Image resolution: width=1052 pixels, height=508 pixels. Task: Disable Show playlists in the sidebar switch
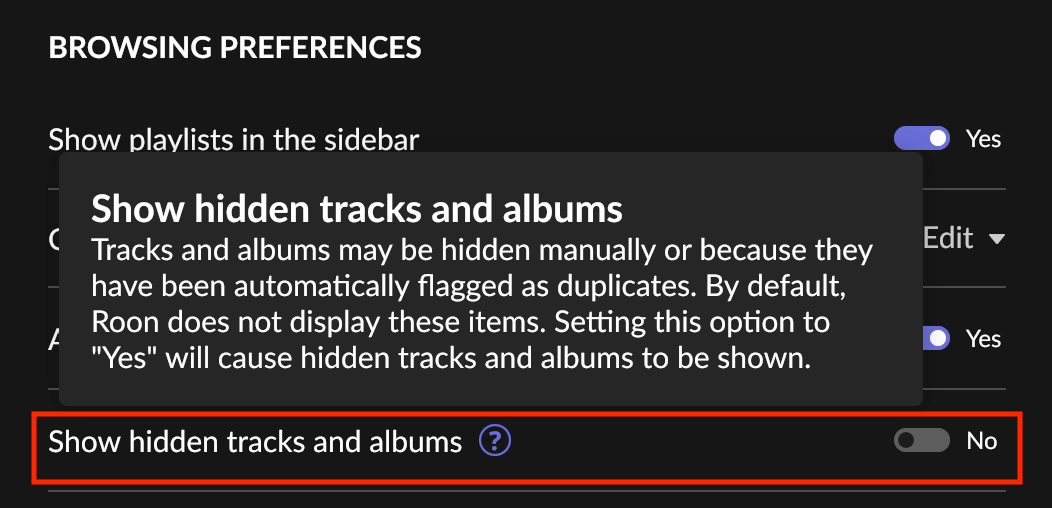(x=921, y=139)
